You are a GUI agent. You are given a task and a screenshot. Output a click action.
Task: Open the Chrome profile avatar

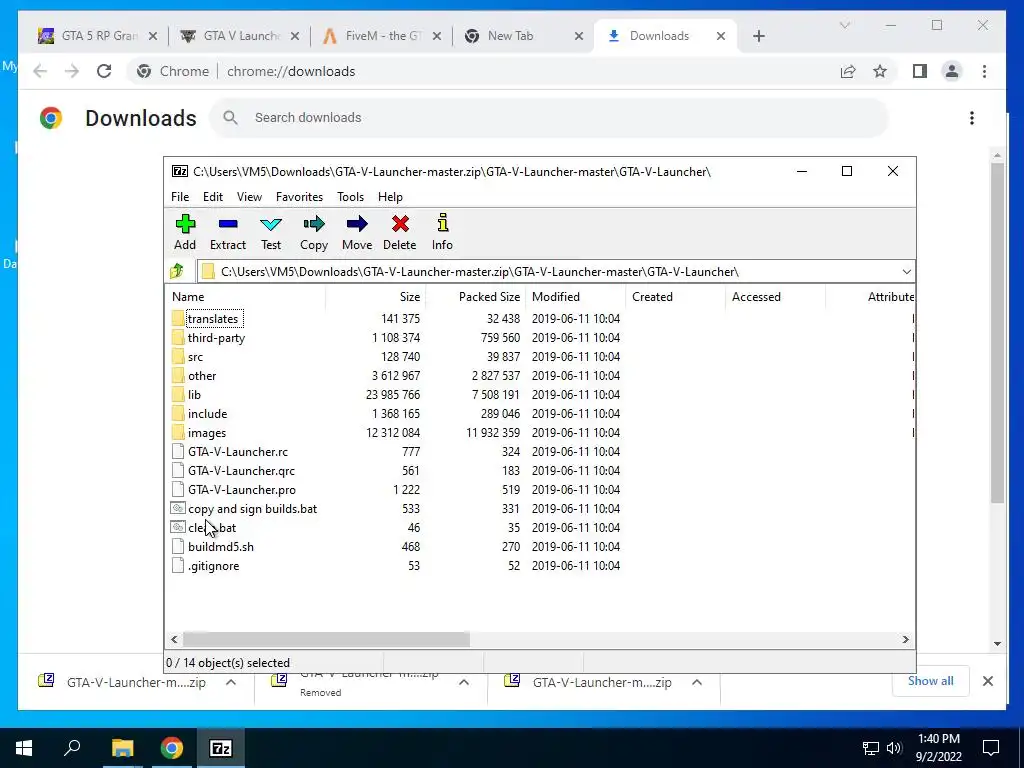[x=952, y=71]
